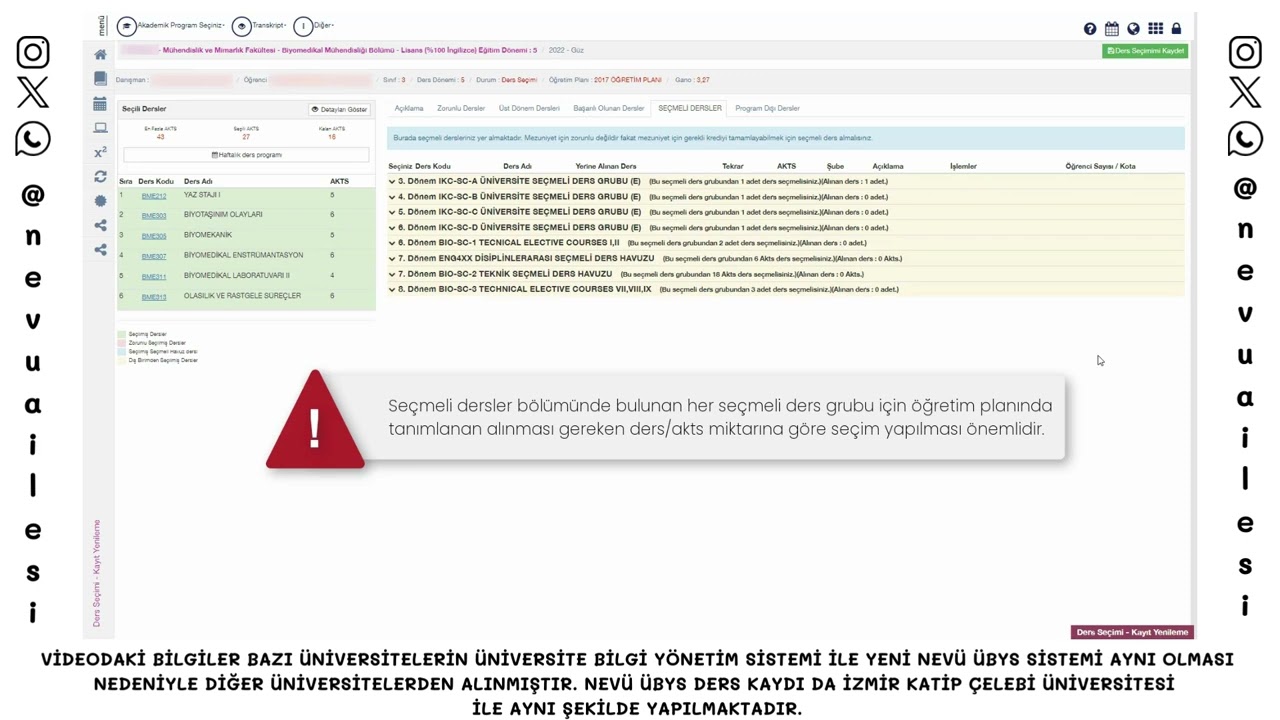1280x720 pixels.
Task: Toggle the vertical menü label
Action: click(x=101, y=26)
